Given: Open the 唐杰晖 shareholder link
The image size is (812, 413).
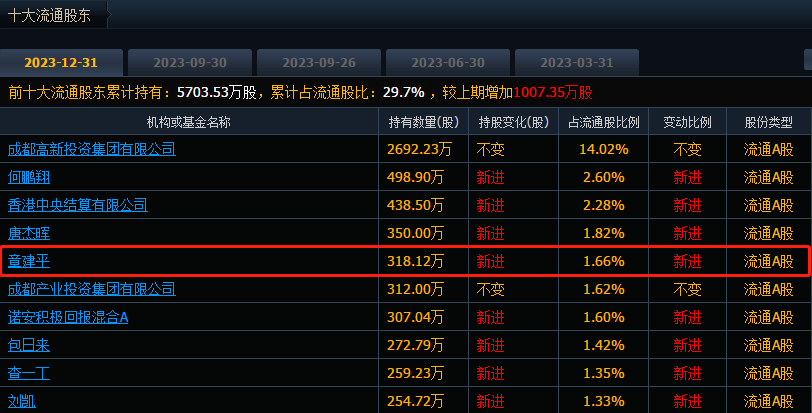Looking at the screenshot, I should point(29,233).
